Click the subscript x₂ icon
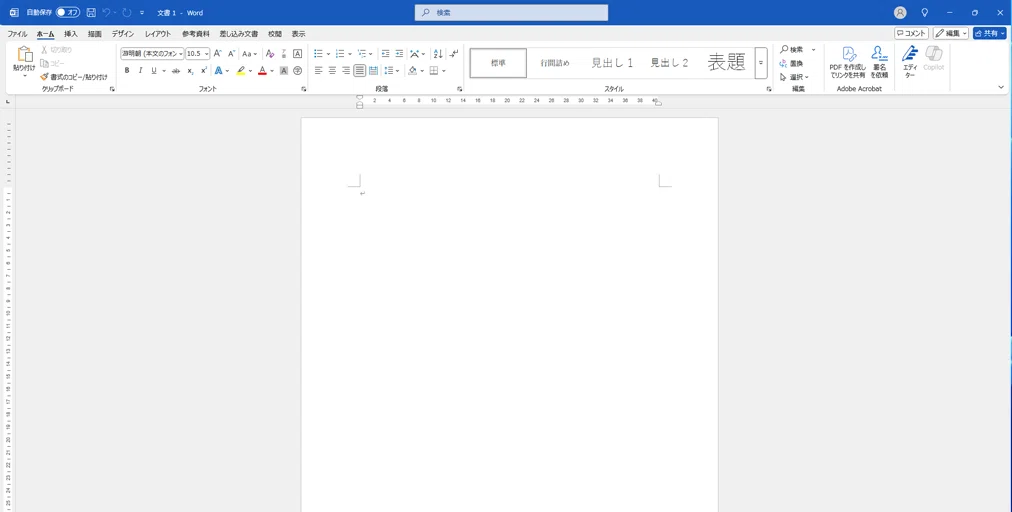 (190, 71)
